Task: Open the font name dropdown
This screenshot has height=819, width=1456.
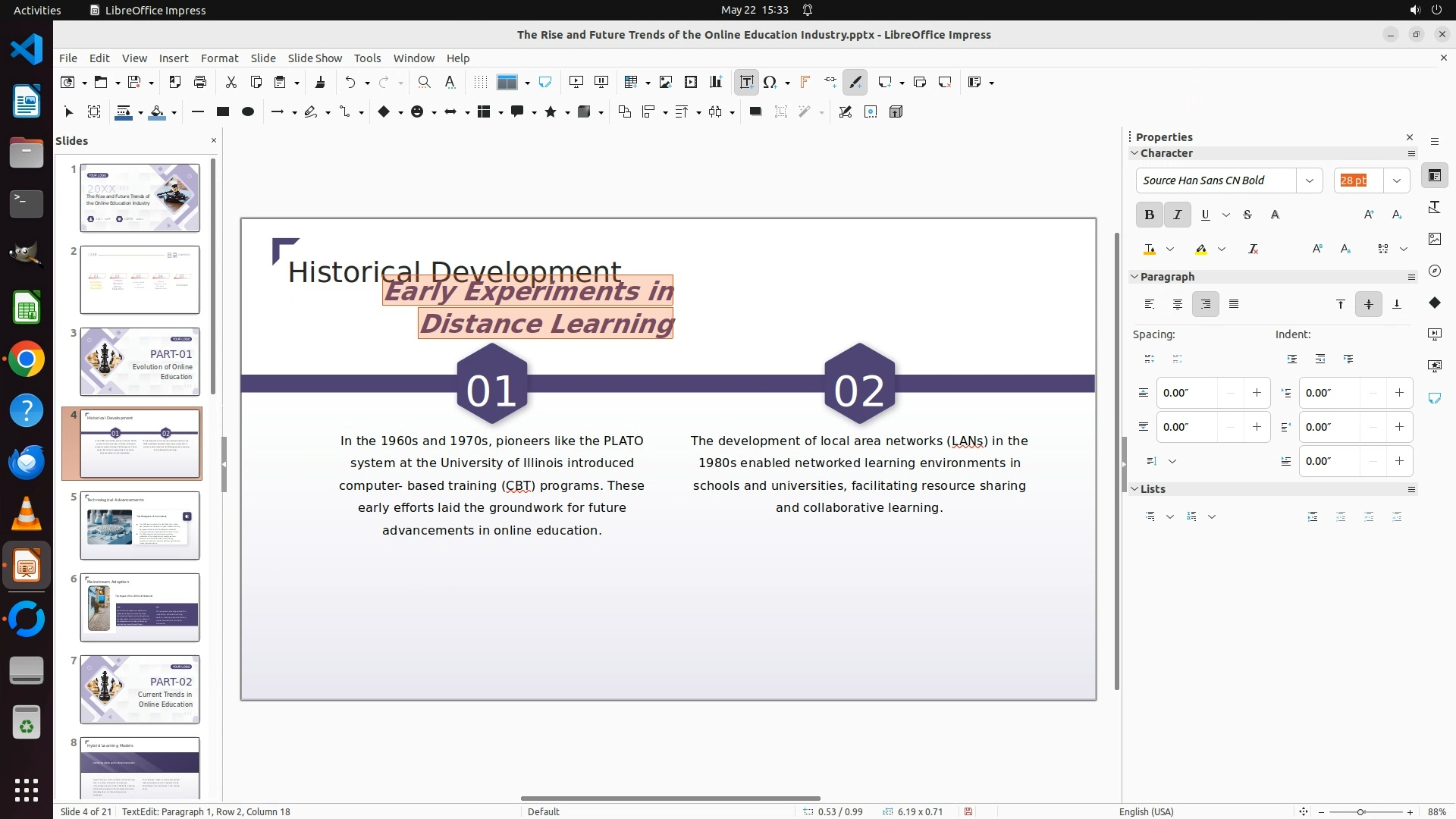Action: [x=1309, y=180]
